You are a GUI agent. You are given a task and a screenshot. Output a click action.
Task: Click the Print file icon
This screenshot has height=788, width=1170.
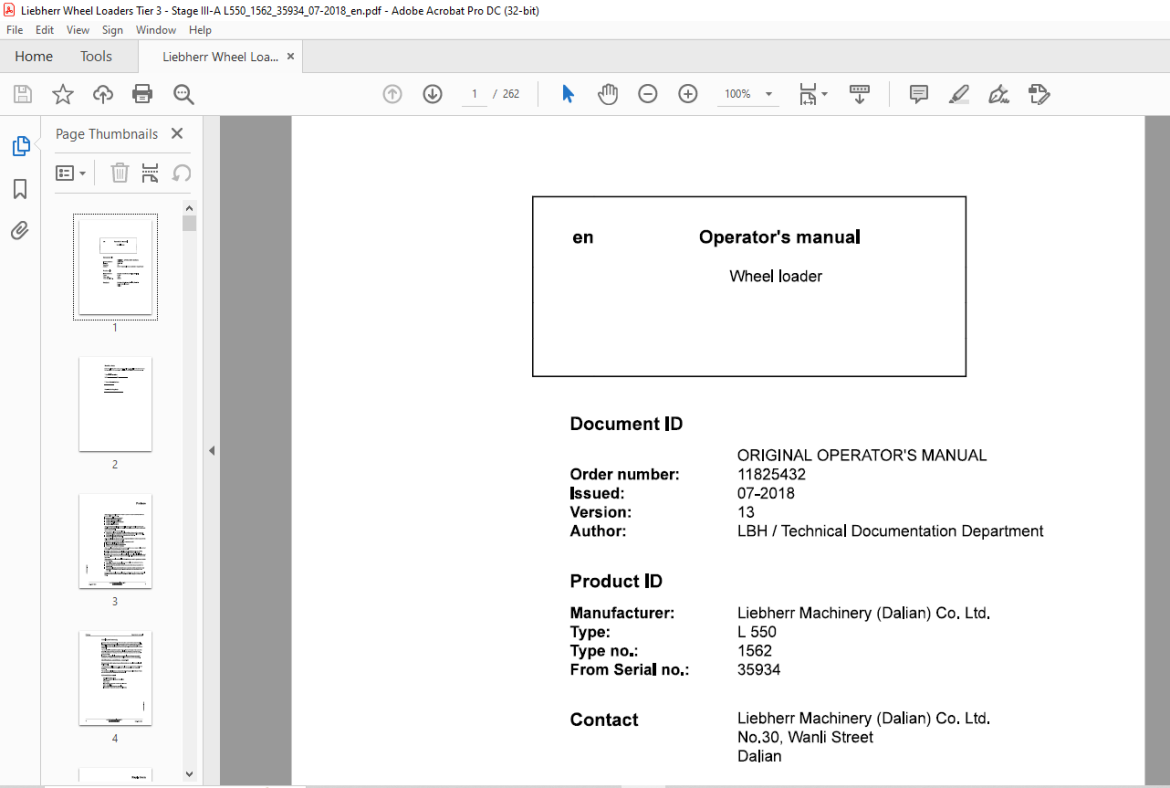pyautogui.click(x=142, y=94)
